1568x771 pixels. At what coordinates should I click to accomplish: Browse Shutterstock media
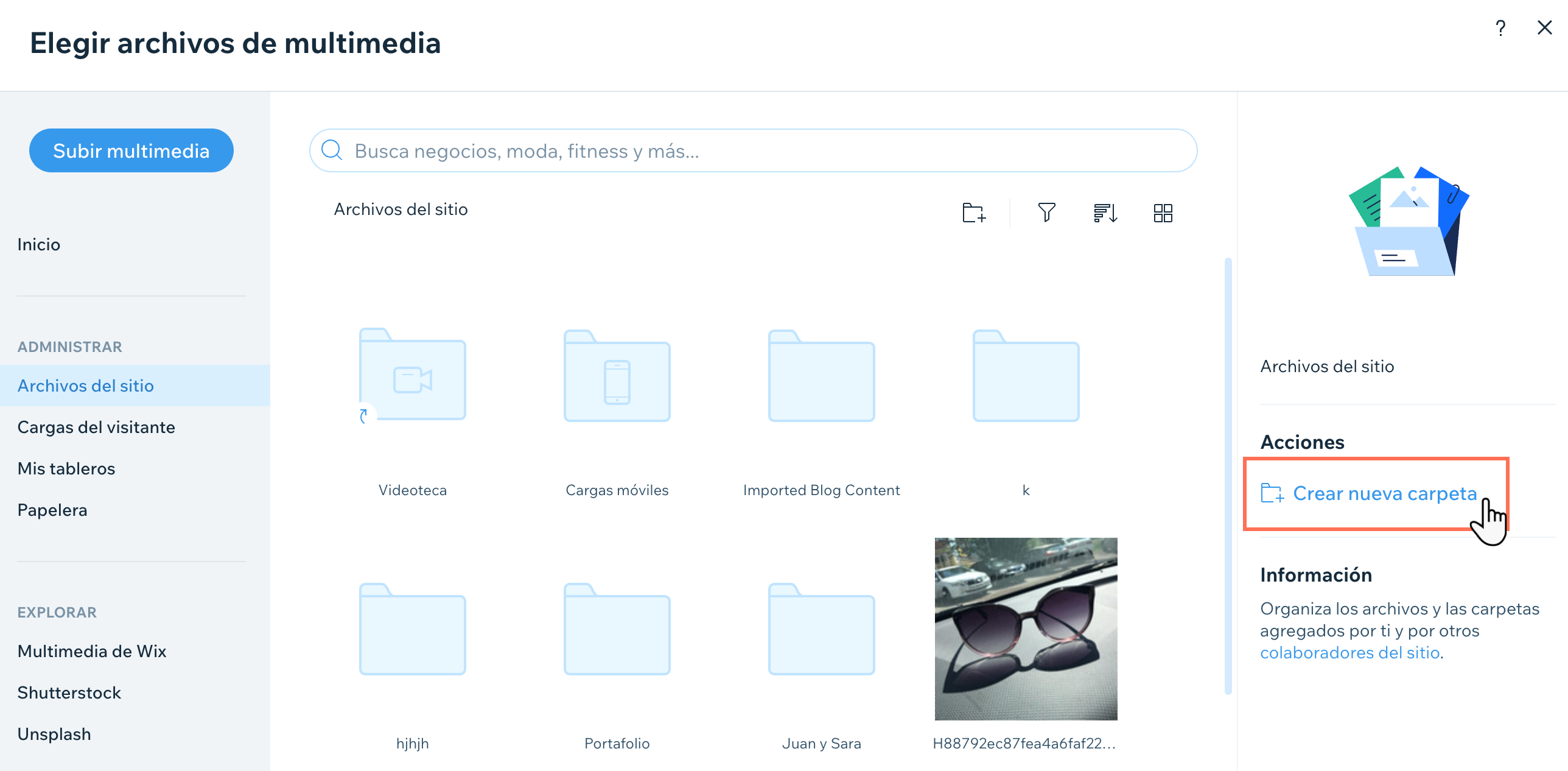69,692
